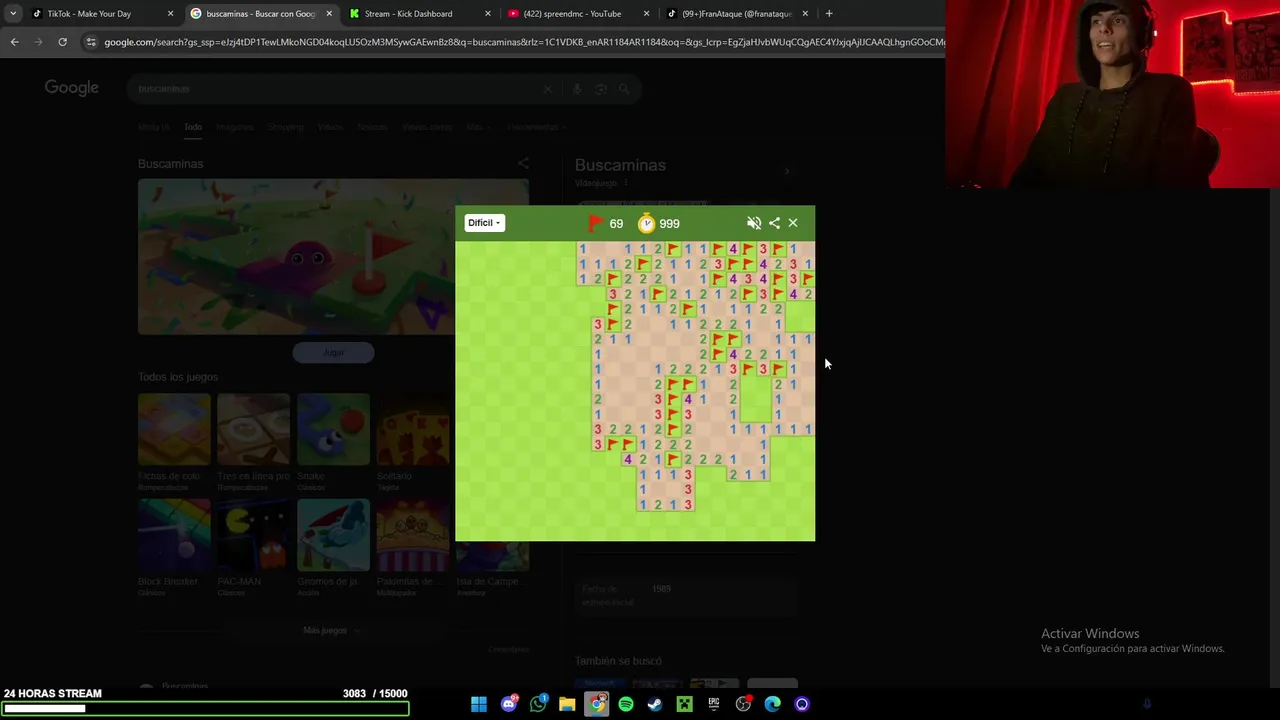
Task: Click the También se buscó heading
Action: click(x=618, y=661)
